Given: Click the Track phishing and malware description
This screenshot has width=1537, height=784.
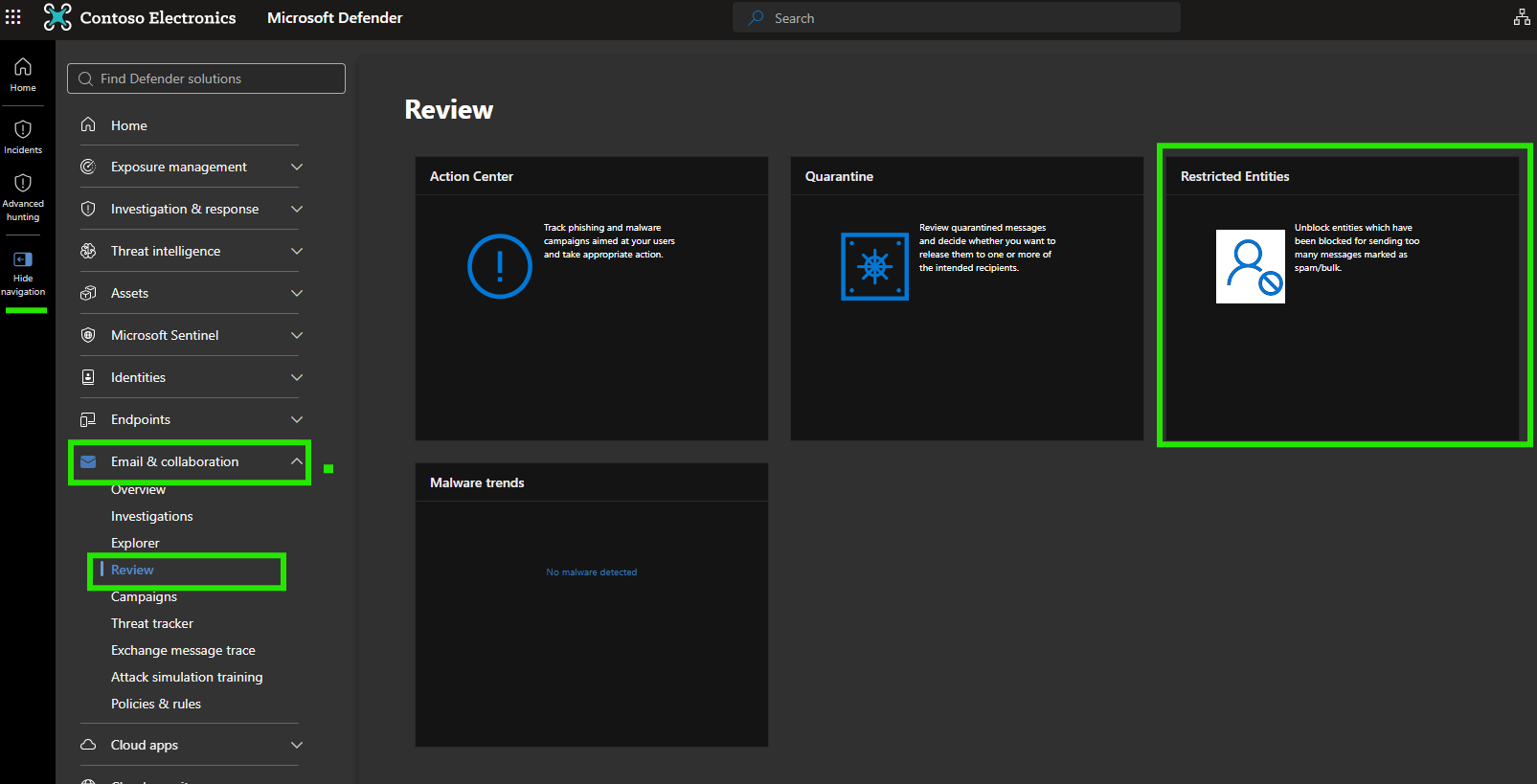Looking at the screenshot, I should click(609, 241).
